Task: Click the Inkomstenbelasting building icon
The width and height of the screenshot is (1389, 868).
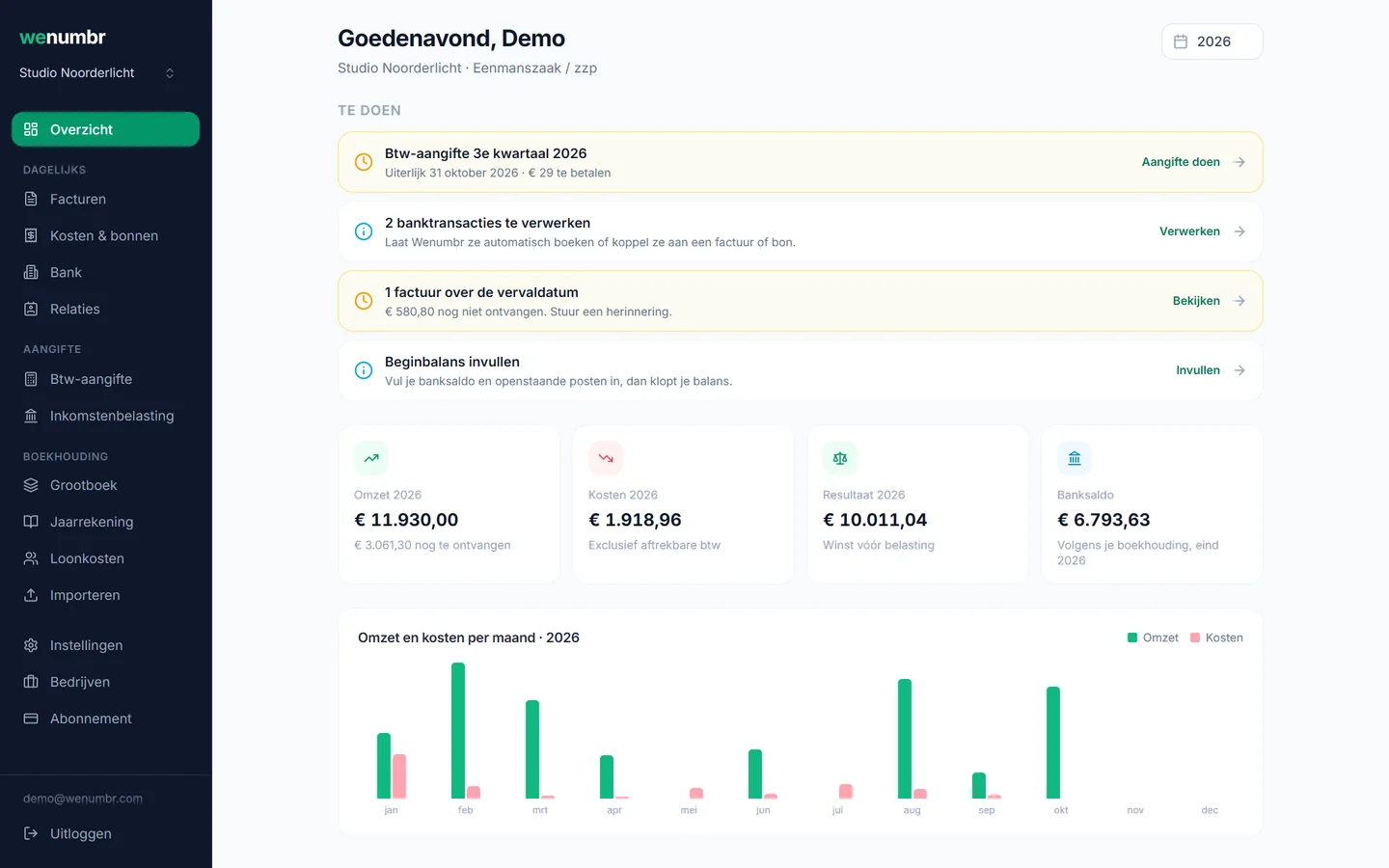Action: point(31,416)
